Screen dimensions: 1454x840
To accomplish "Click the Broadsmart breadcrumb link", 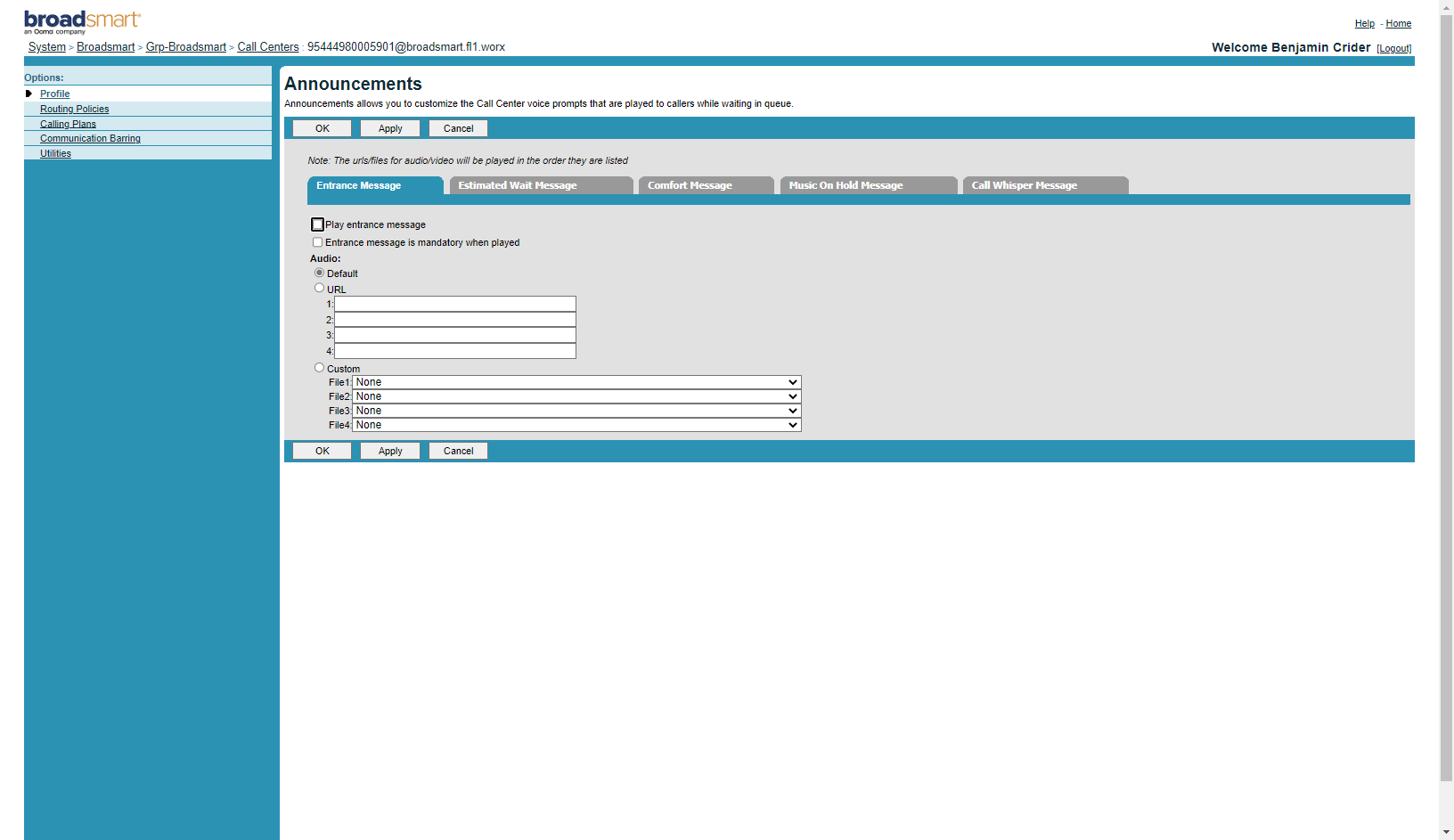I will tap(106, 47).
